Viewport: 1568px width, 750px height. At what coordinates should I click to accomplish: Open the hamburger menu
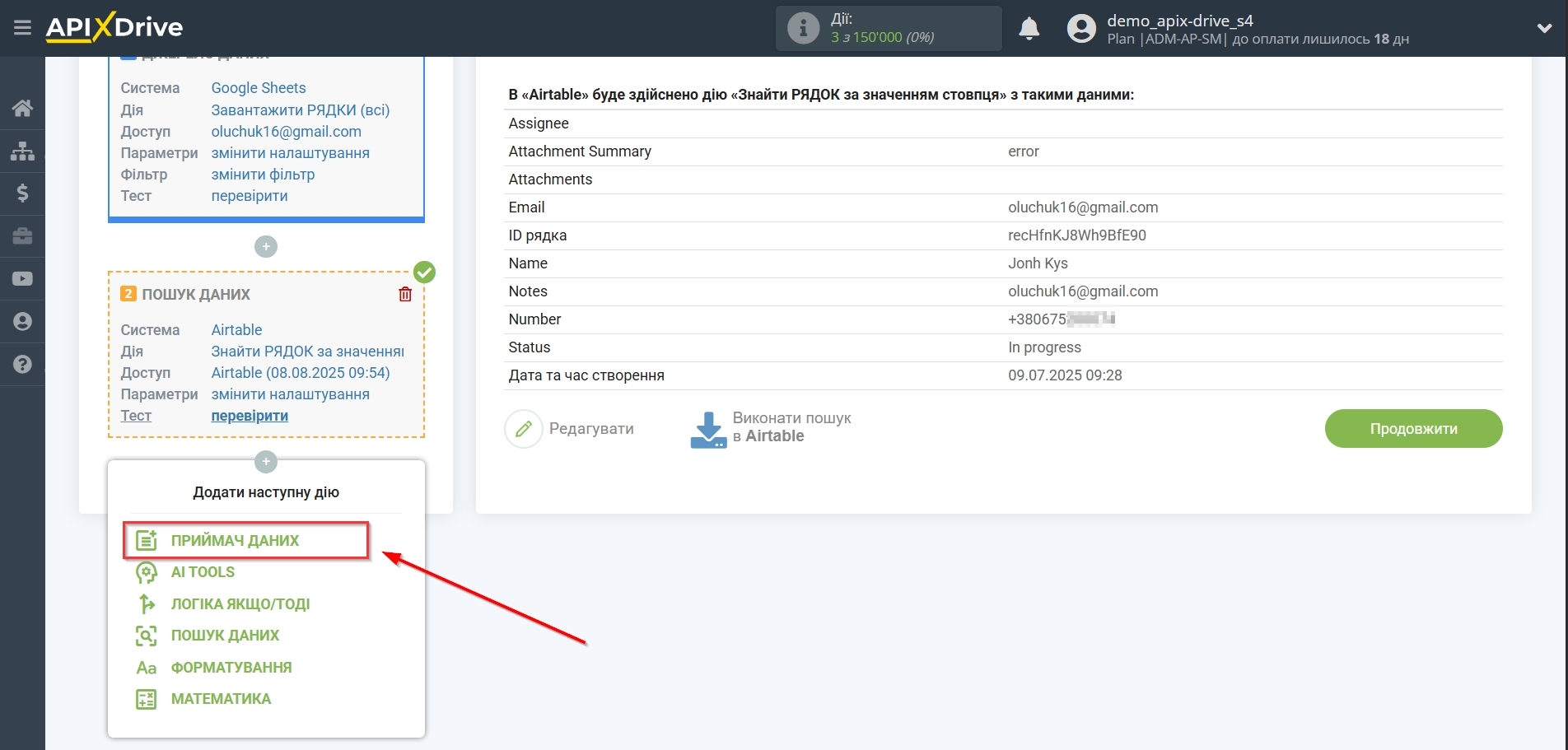[x=22, y=28]
